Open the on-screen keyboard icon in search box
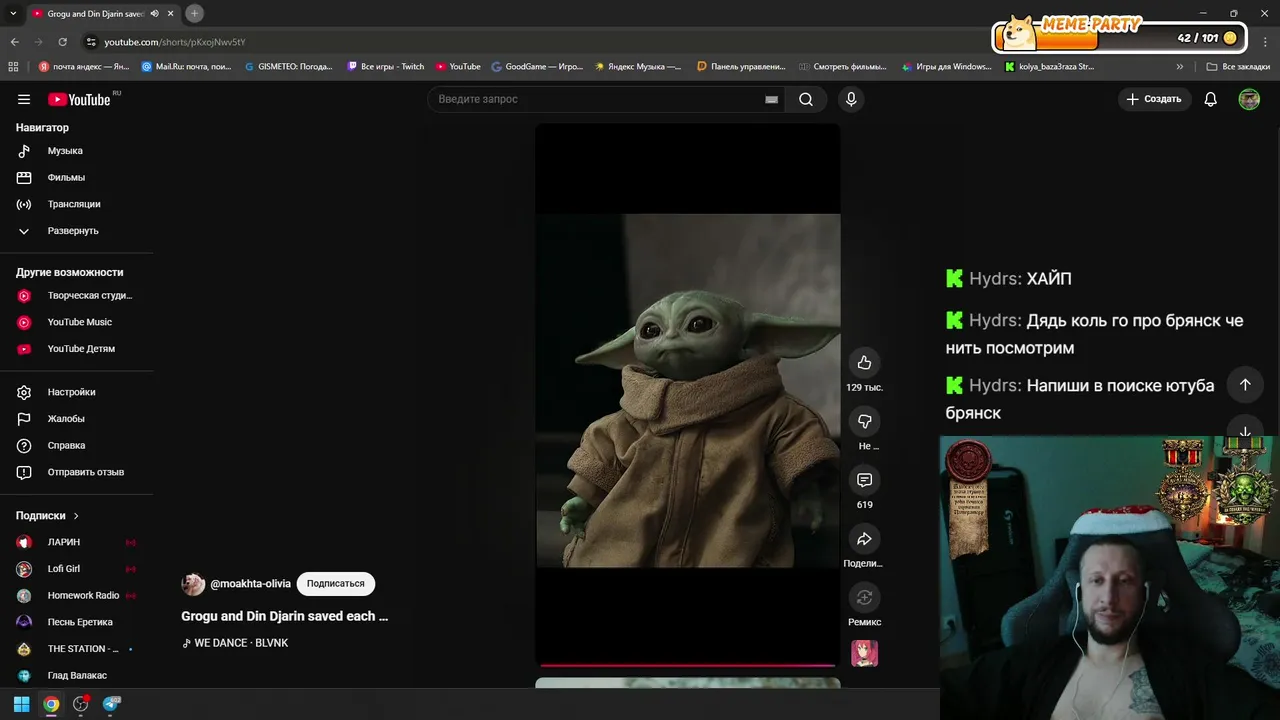The width and height of the screenshot is (1280, 720). click(771, 99)
